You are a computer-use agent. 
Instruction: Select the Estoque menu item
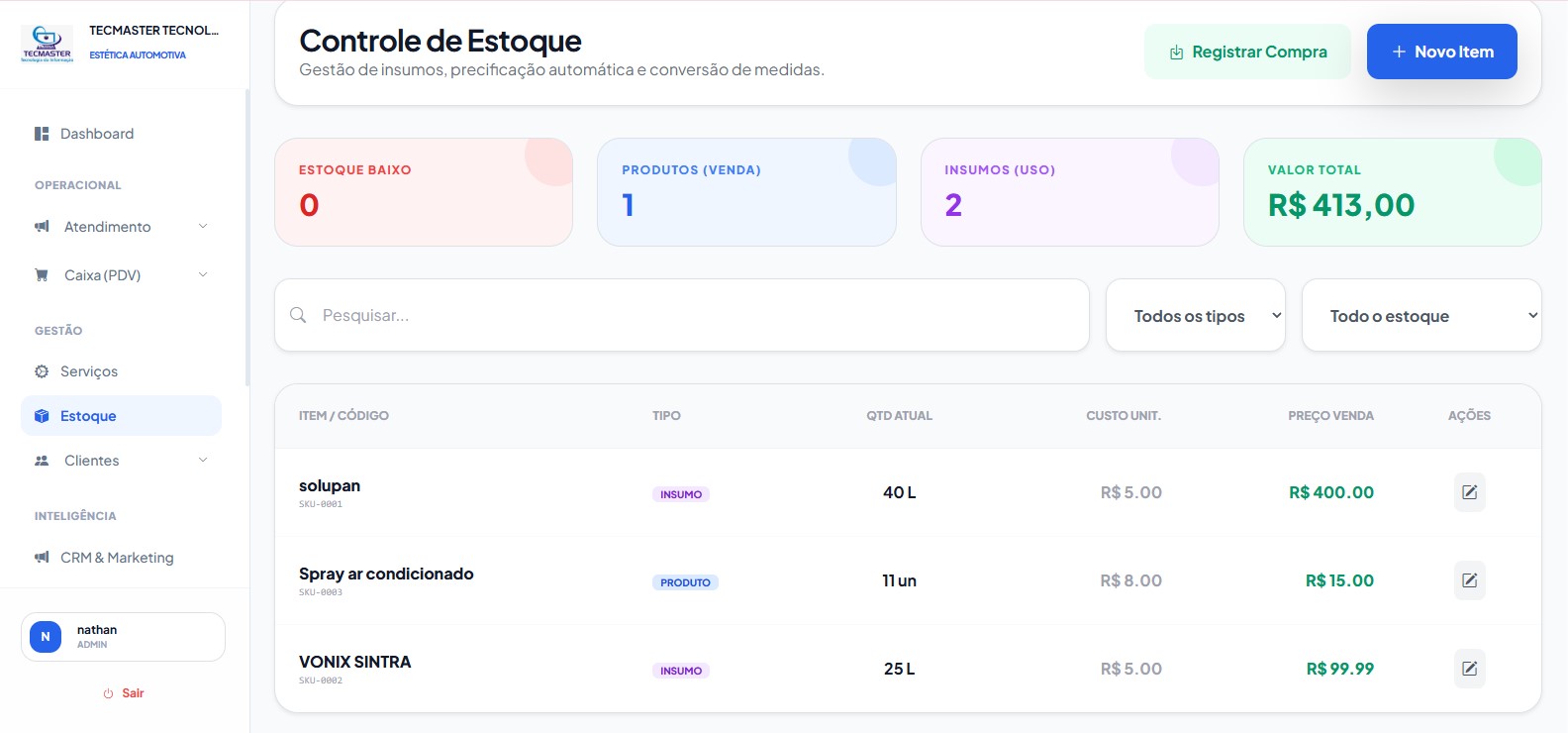[121, 416]
